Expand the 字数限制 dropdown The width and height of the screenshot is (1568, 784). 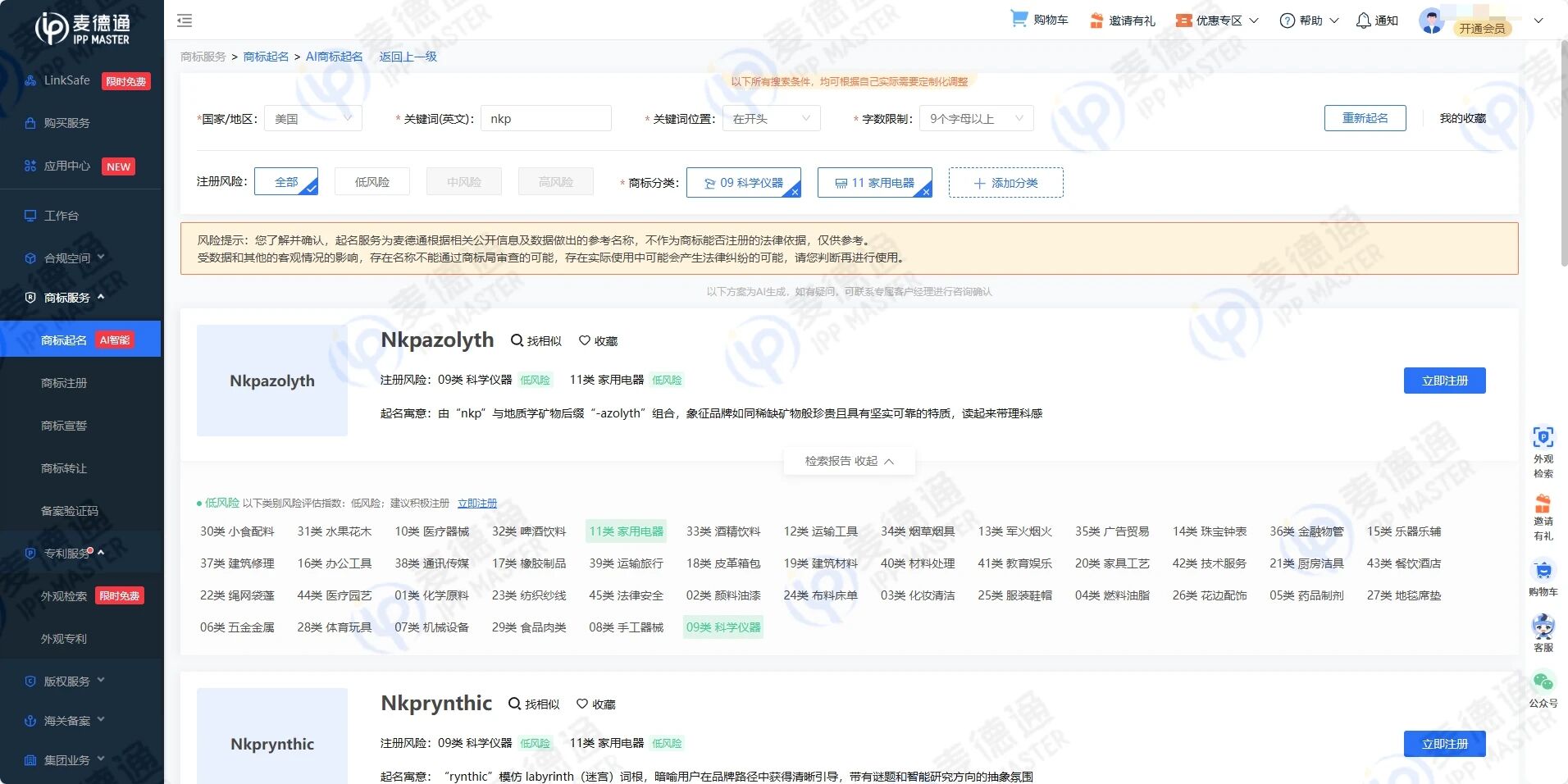976,119
